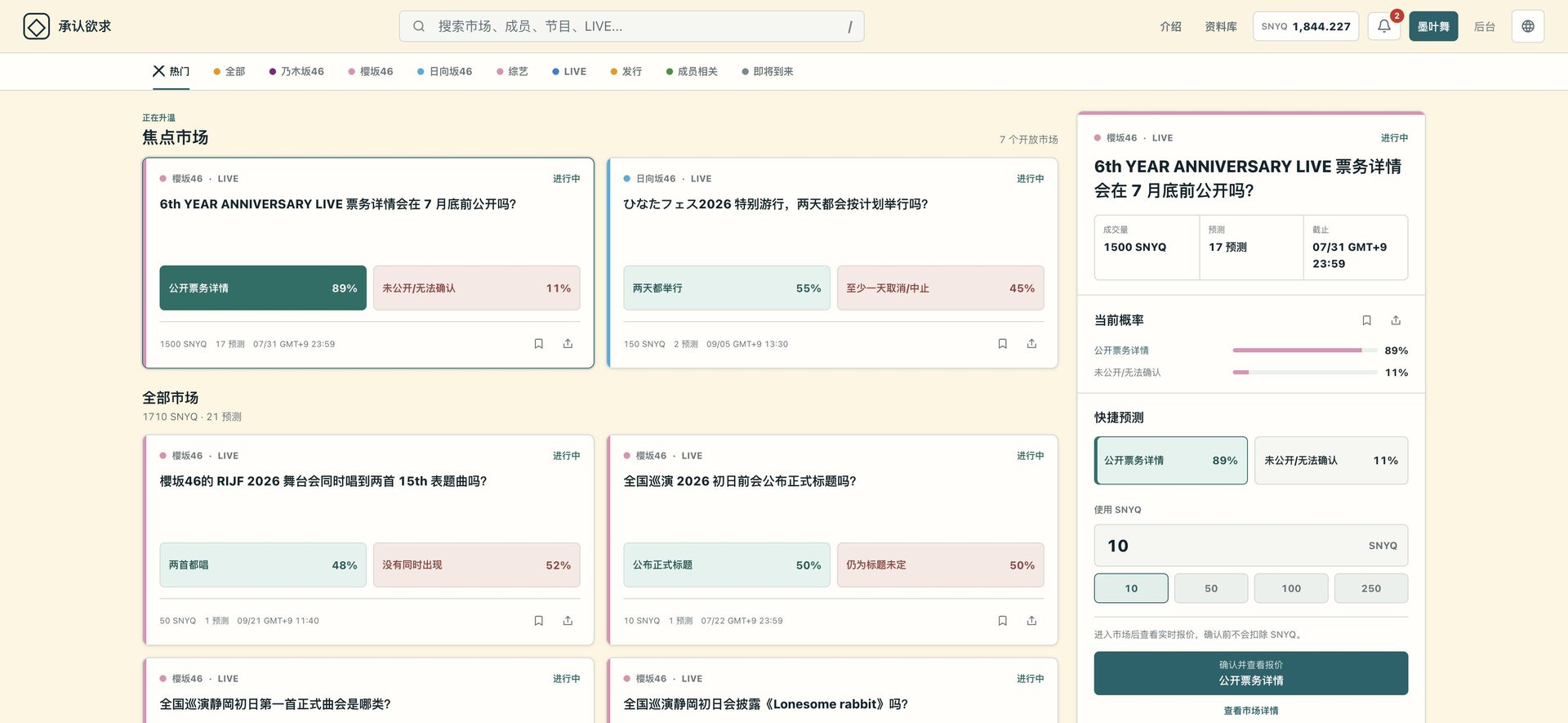Bookmark the ひなたフェス2026 market card
Viewport: 1568px width, 723px height.
[x=1002, y=344]
